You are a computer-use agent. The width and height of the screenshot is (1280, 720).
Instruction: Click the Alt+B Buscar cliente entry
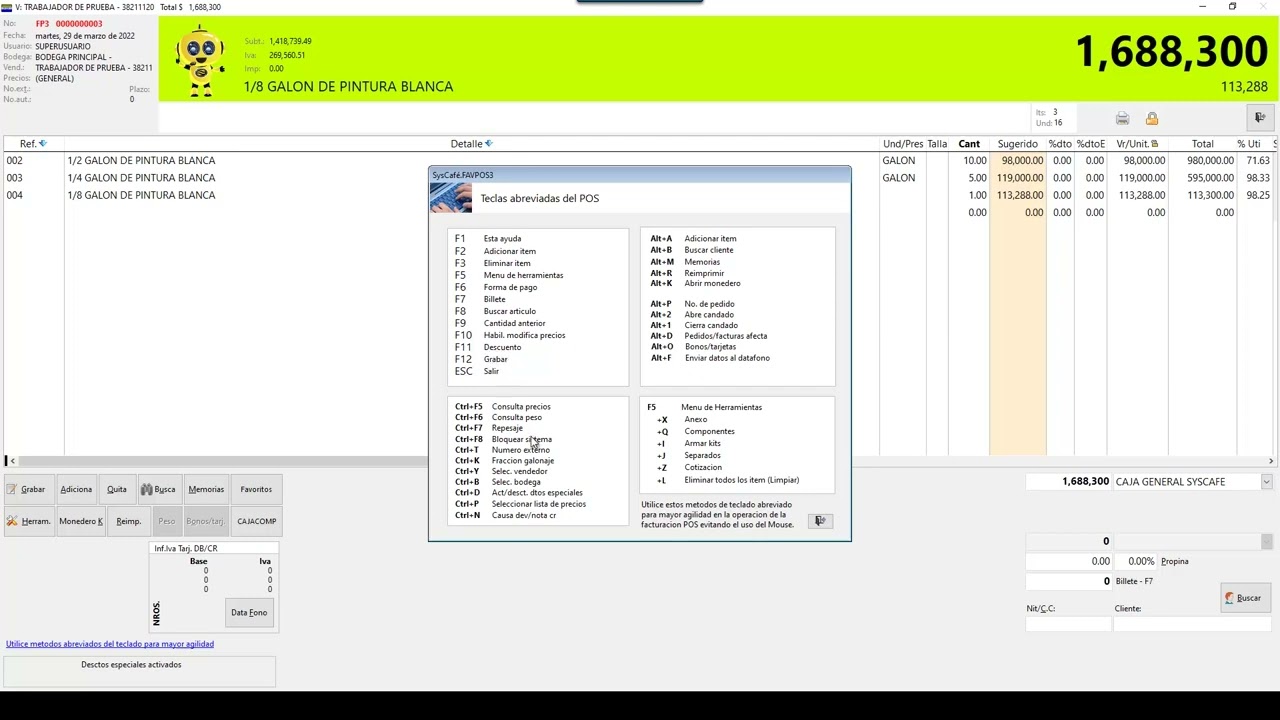click(691, 250)
